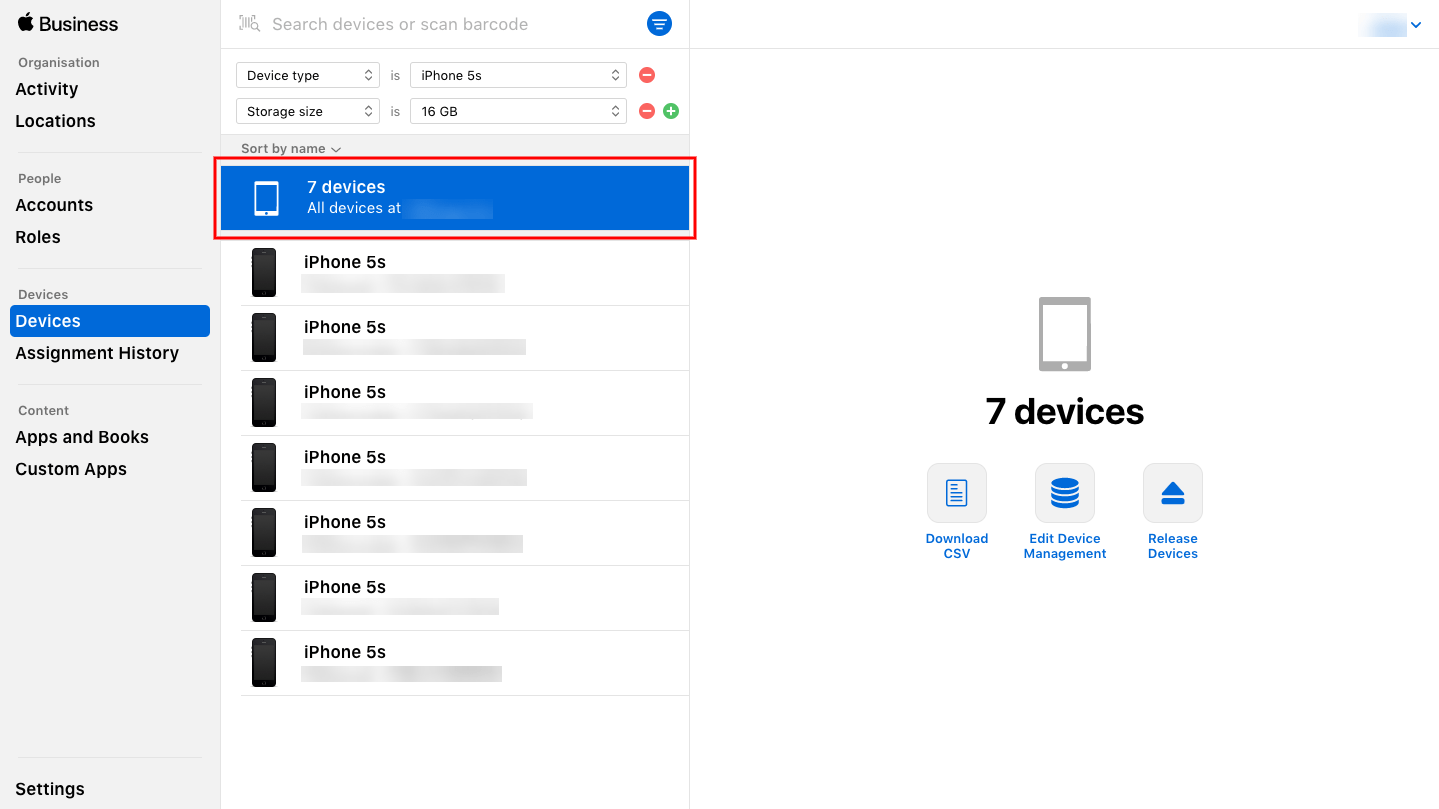Viewport: 1439px width, 809px height.
Task: Click the Download CSV icon
Action: pyautogui.click(x=956, y=492)
